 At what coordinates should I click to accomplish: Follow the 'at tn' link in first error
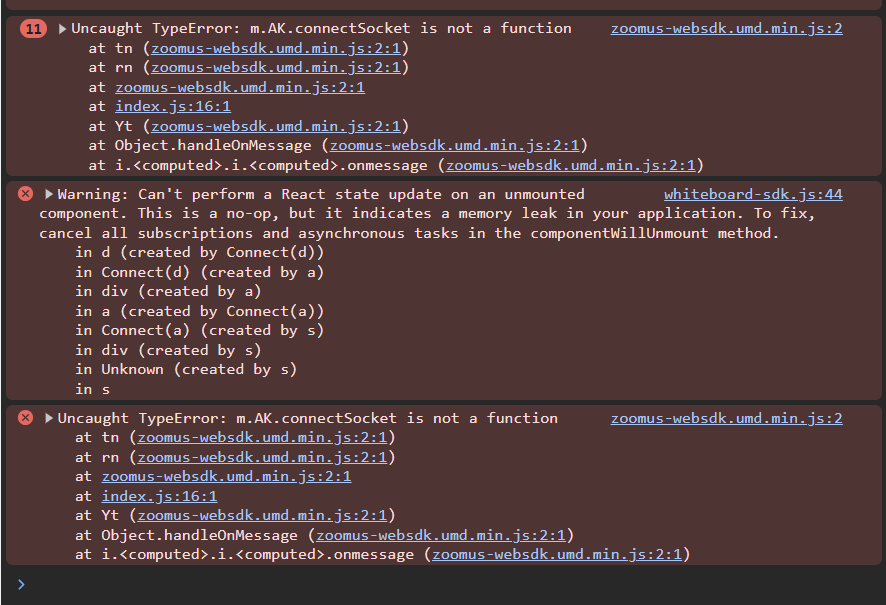point(276,48)
